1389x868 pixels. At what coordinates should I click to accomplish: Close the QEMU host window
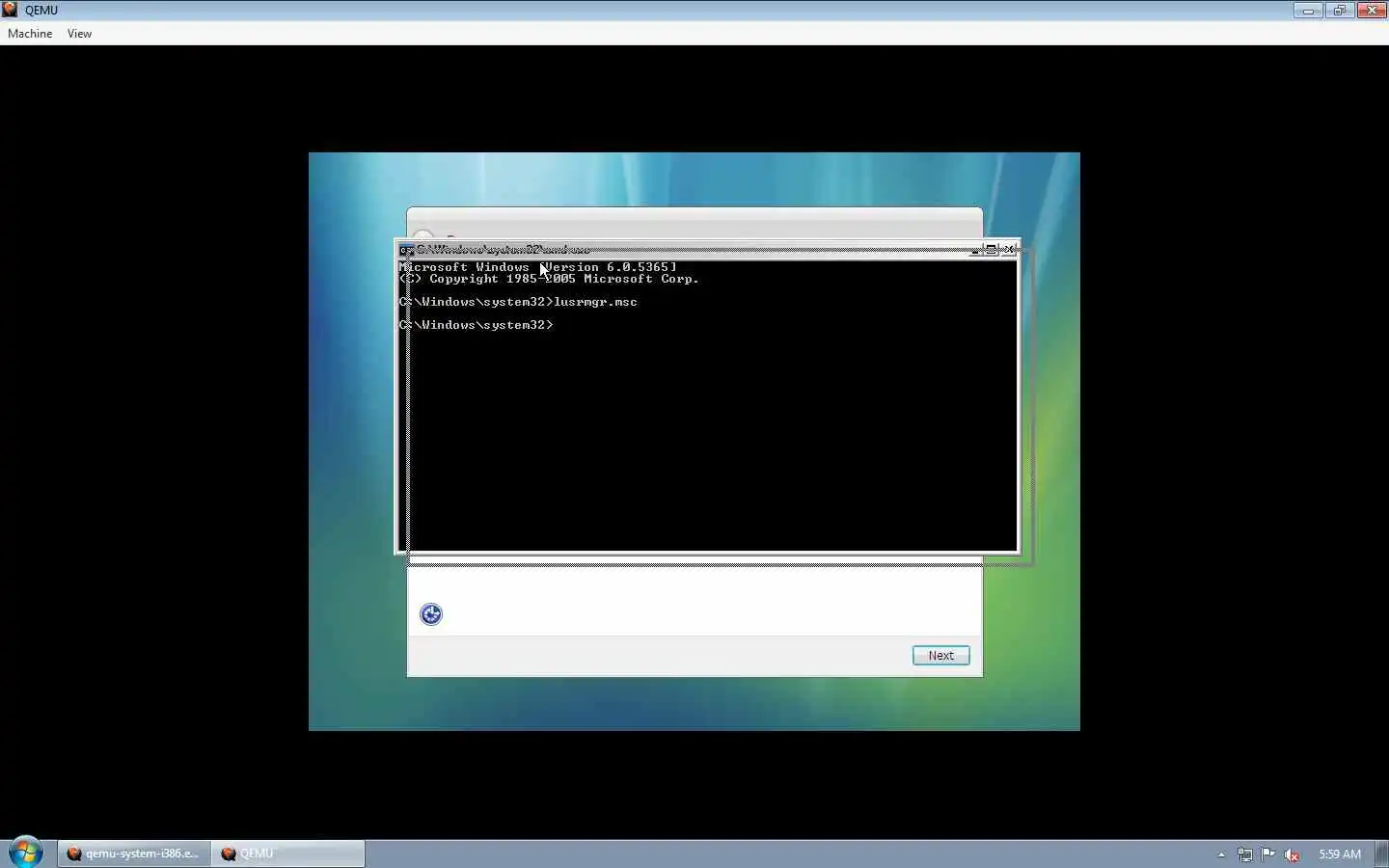tap(1372, 11)
